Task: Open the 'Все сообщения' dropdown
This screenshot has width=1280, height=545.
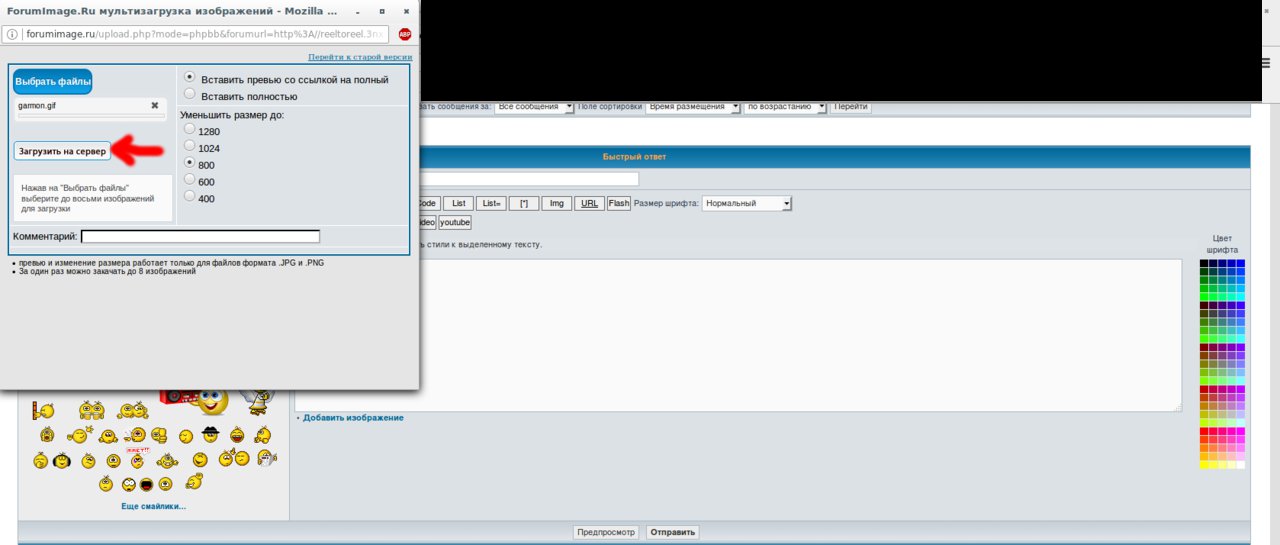Action: (534, 106)
